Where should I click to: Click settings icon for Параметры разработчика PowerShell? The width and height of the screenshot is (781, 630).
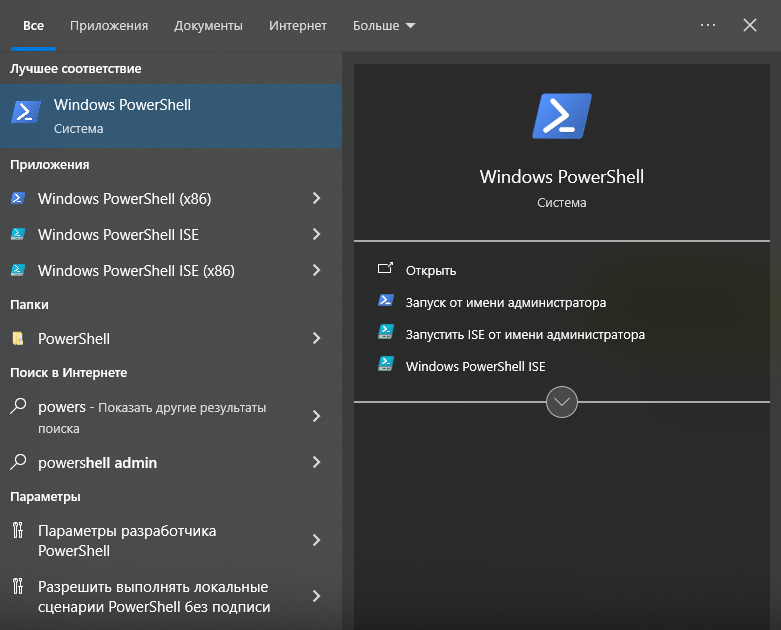(18, 530)
